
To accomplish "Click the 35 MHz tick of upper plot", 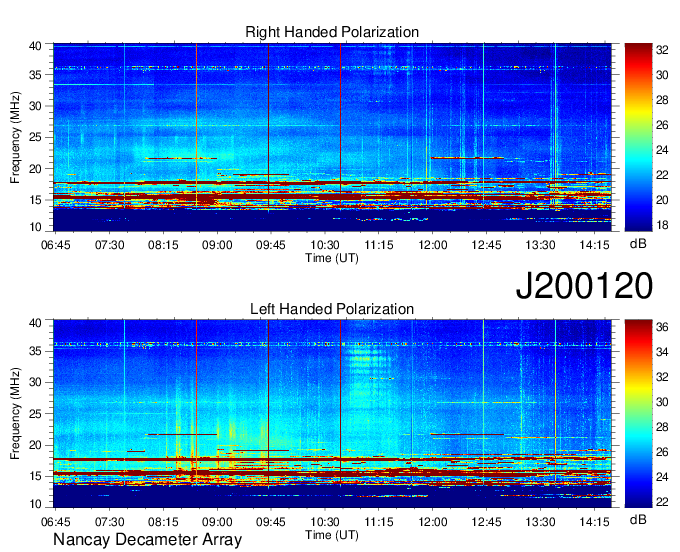I will point(35,75).
